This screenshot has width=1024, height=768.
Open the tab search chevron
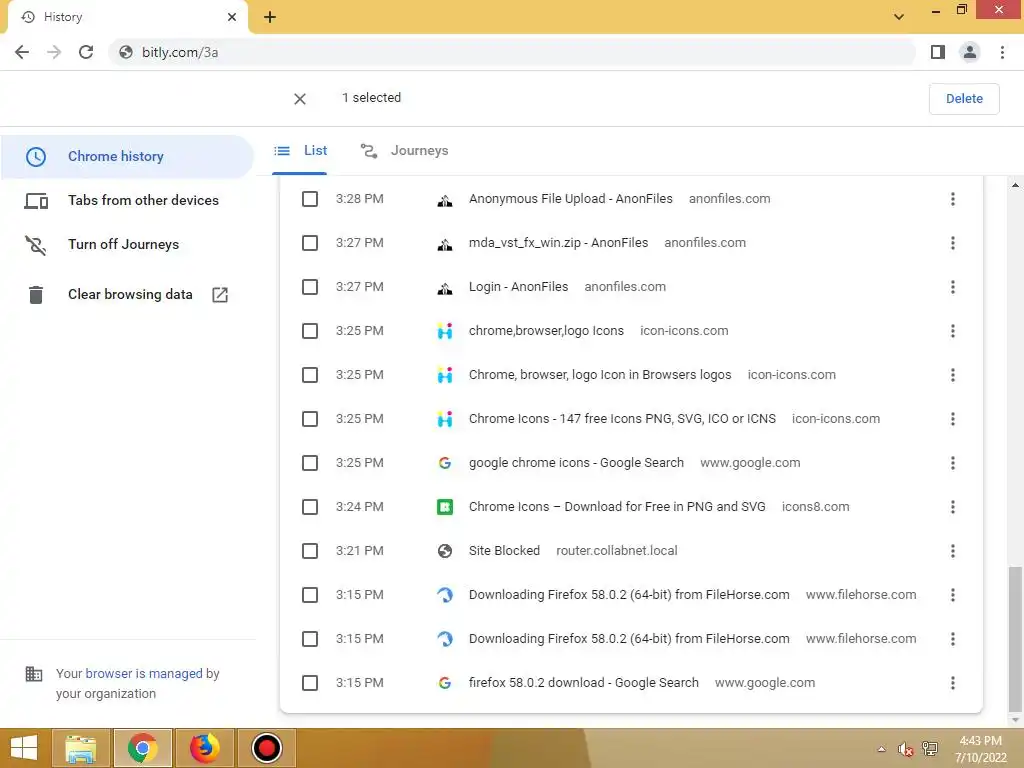click(x=899, y=17)
